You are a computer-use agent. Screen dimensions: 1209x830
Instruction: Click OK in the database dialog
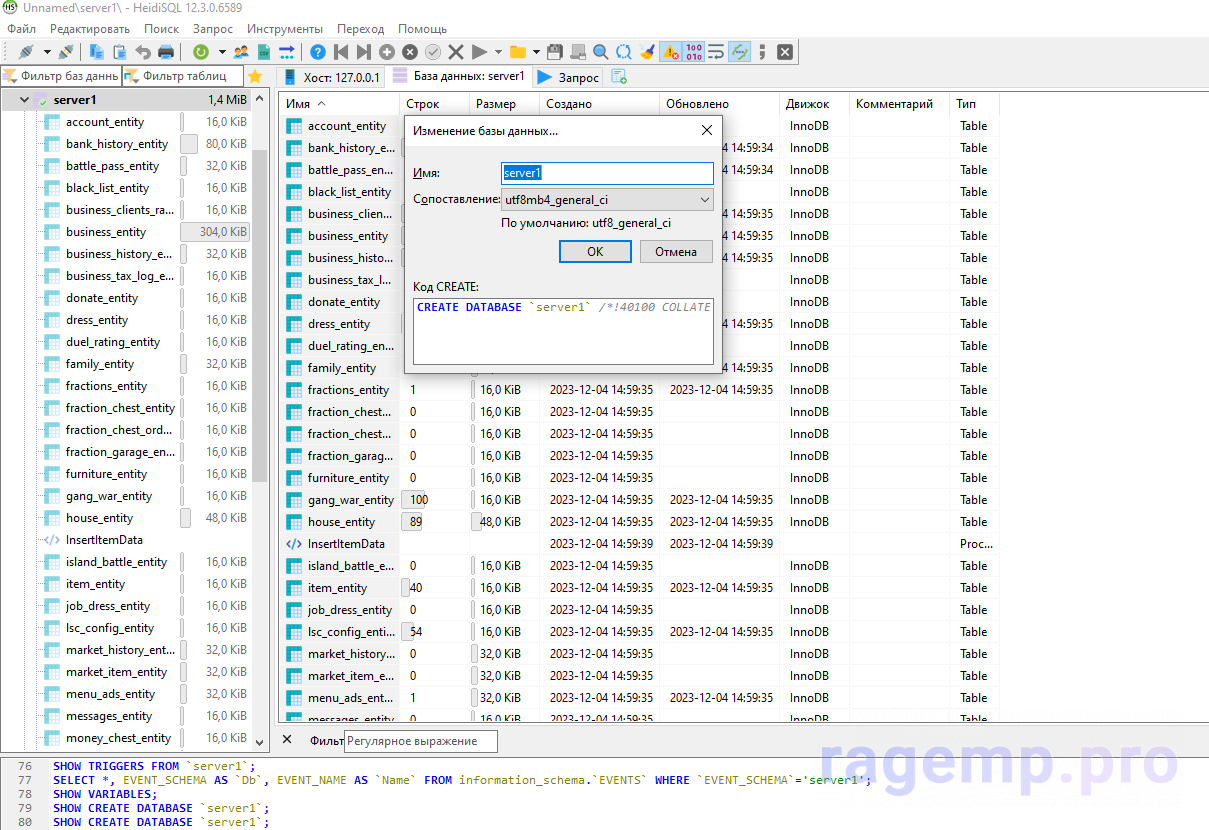(595, 252)
